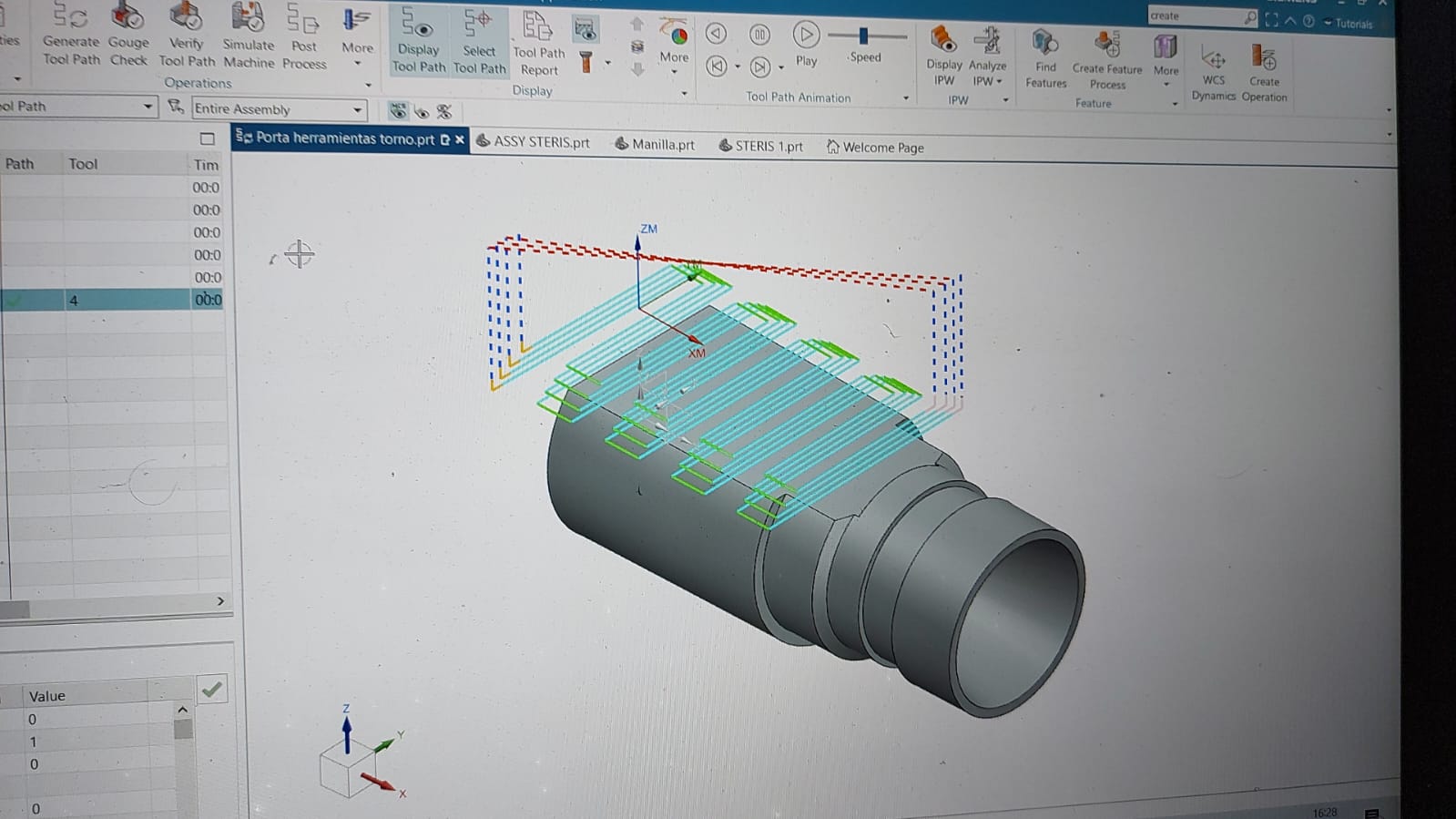1456x819 pixels.
Task: Open previous-operation step dropdown arrow
Action: point(737,67)
